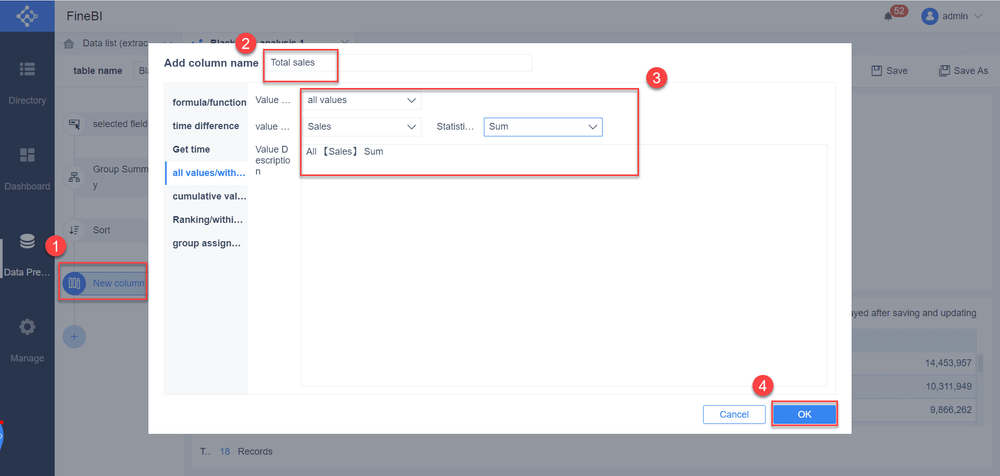The height and width of the screenshot is (476, 1000).
Task: Click the Cancel button
Action: [734, 414]
